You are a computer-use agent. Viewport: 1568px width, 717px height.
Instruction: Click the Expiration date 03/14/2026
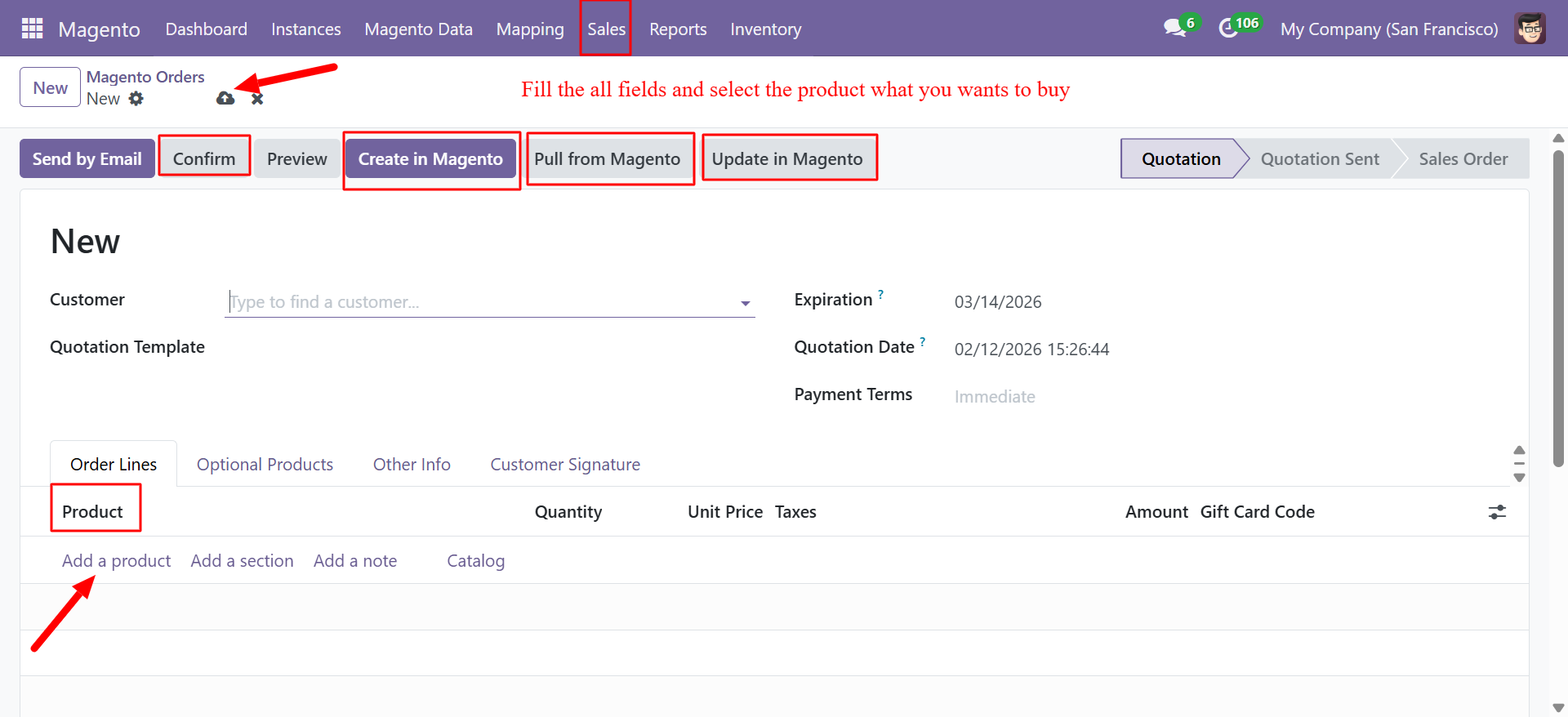[x=998, y=302]
